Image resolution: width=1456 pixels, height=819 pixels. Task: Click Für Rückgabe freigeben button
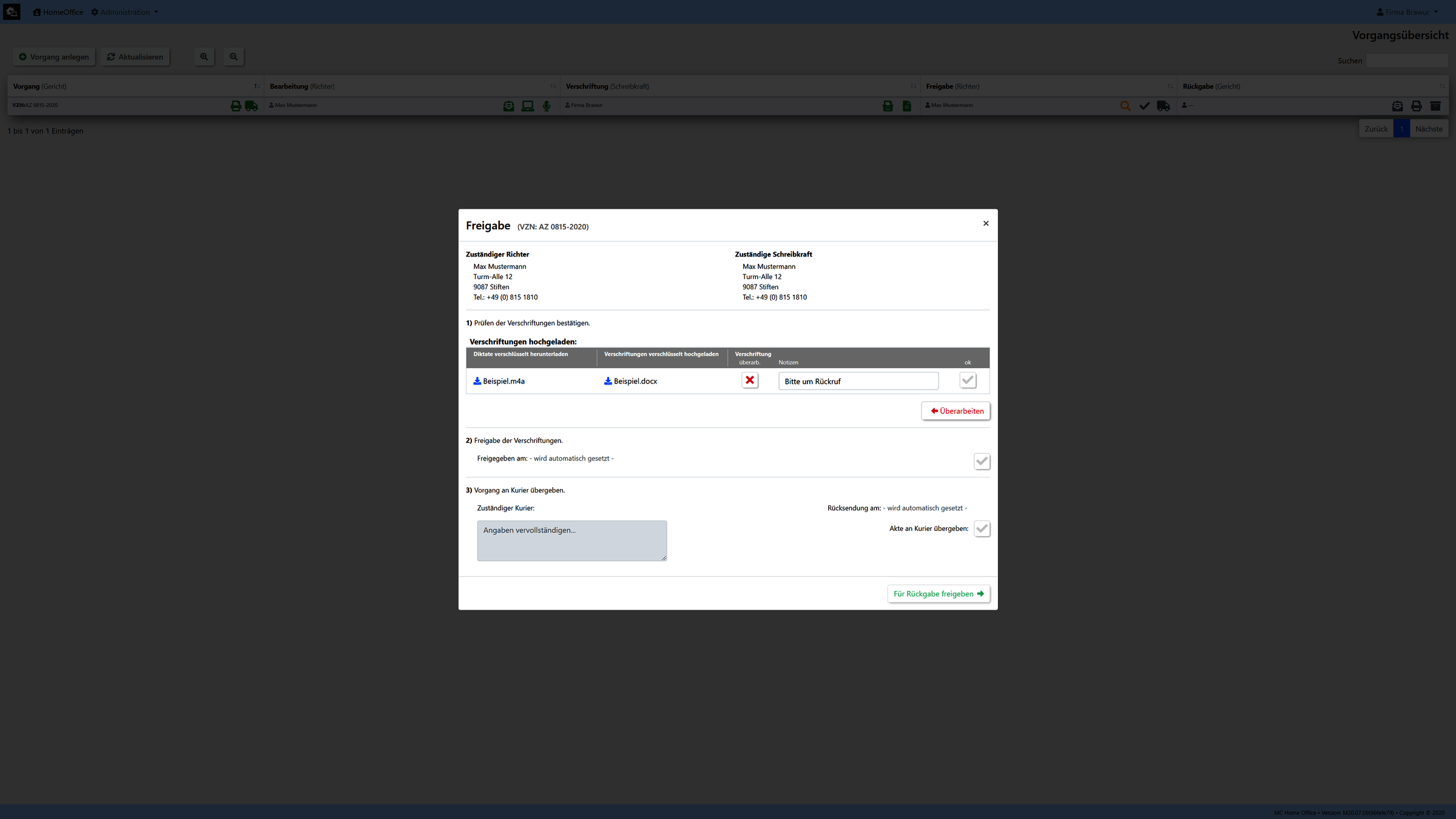coord(938,593)
